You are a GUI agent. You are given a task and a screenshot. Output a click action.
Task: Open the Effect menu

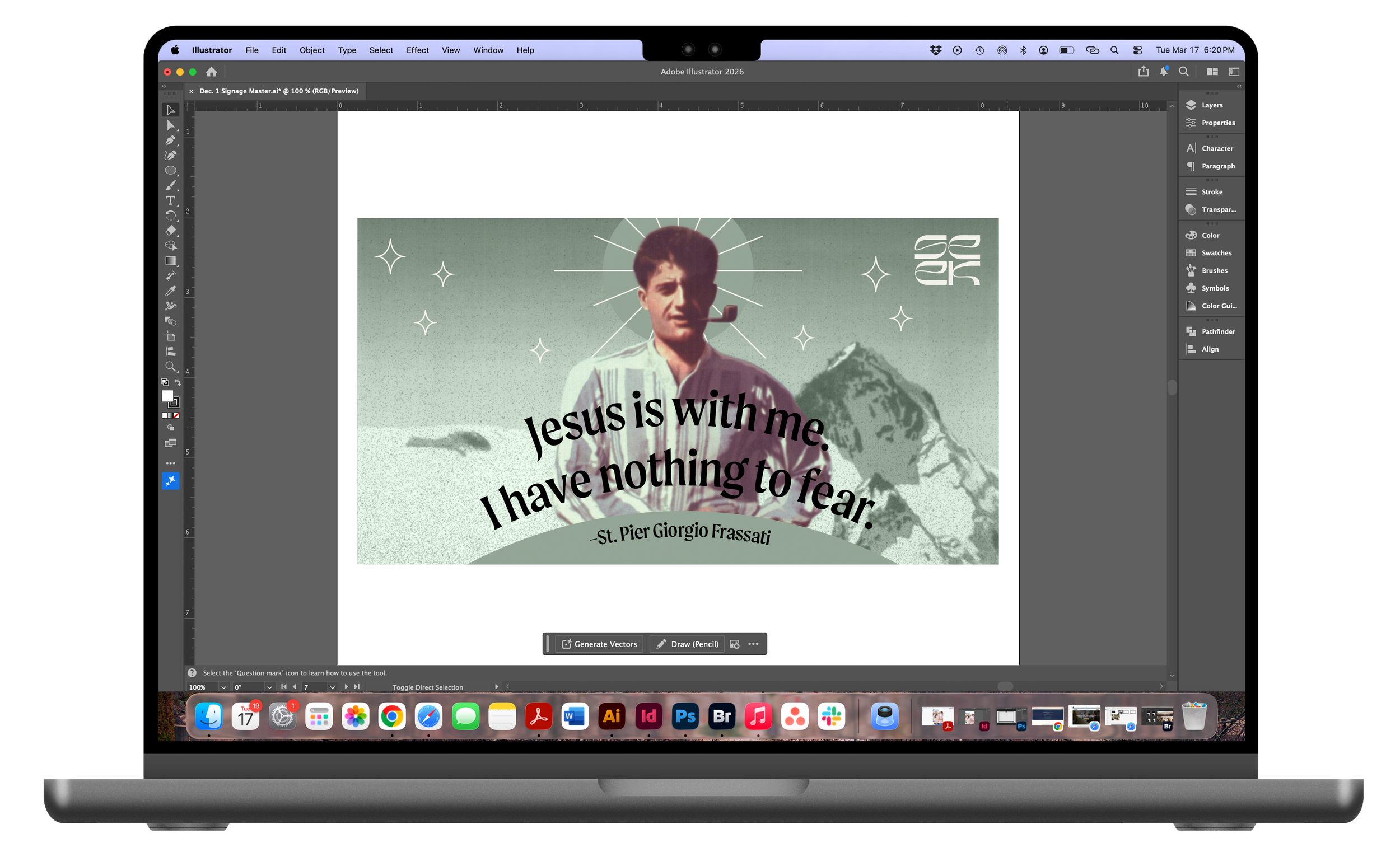point(418,50)
